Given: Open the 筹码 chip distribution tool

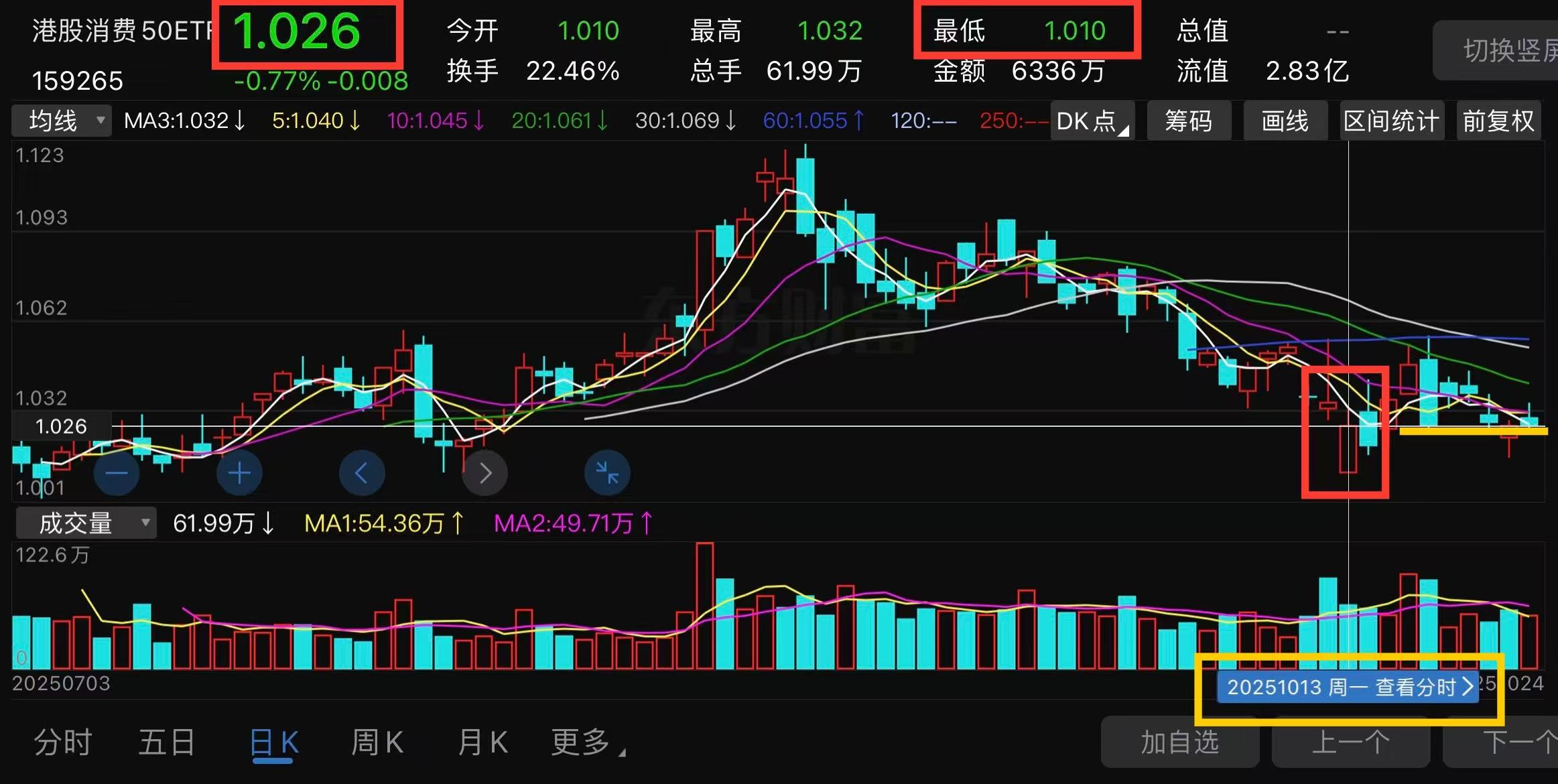Looking at the screenshot, I should tap(1188, 121).
